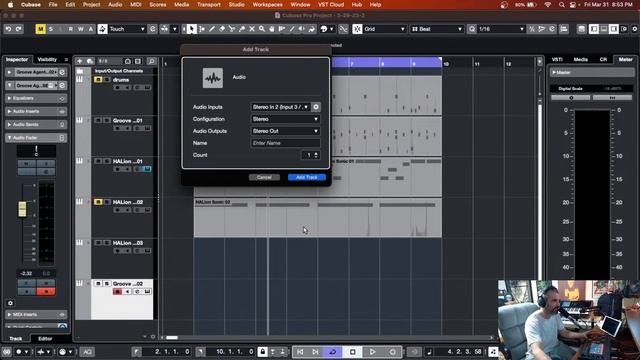Switch to the VSTi tab
Viewport: 640px width, 360px height.
tap(557, 60)
